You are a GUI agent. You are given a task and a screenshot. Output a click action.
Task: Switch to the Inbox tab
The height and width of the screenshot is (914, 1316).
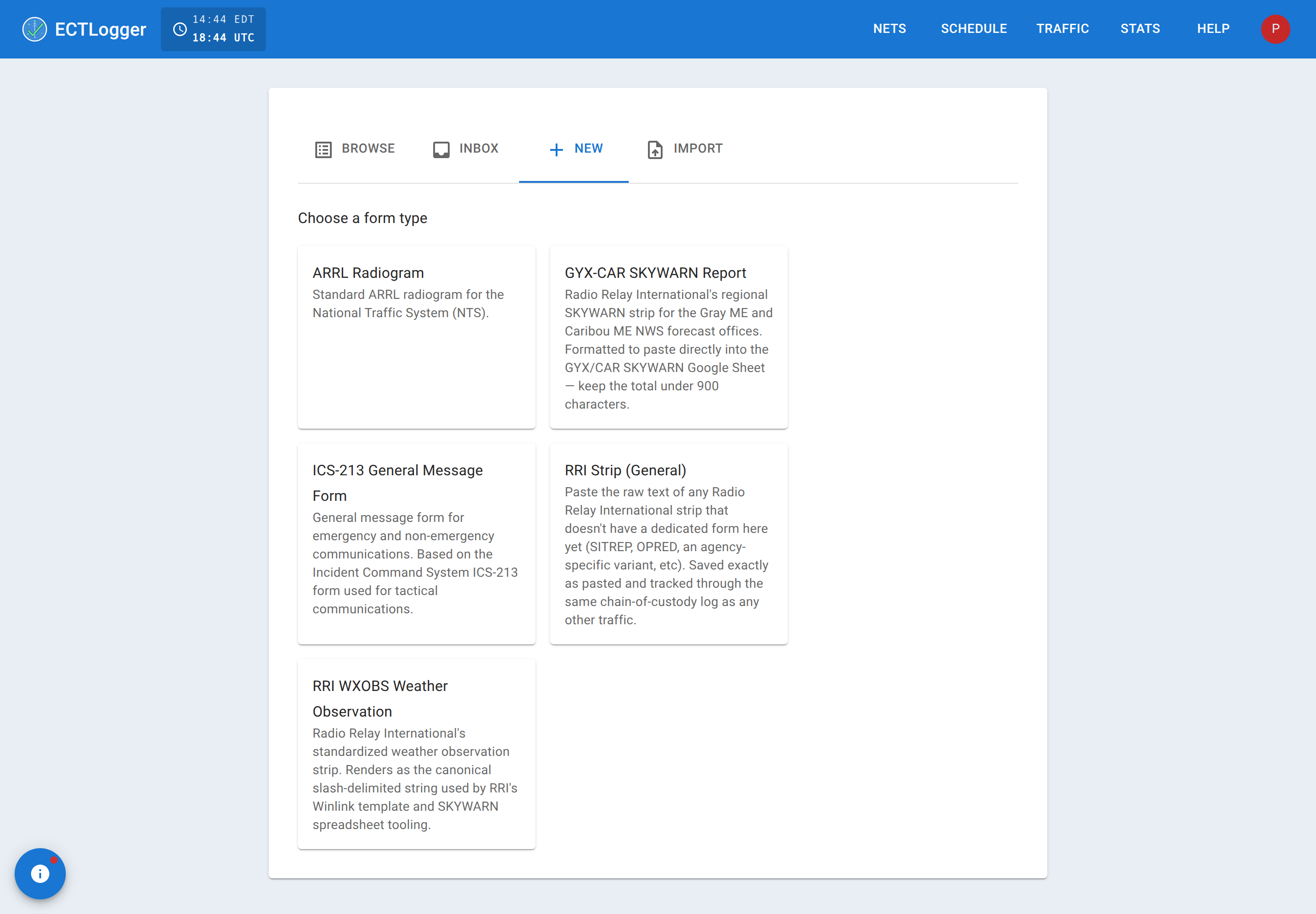[466, 149]
